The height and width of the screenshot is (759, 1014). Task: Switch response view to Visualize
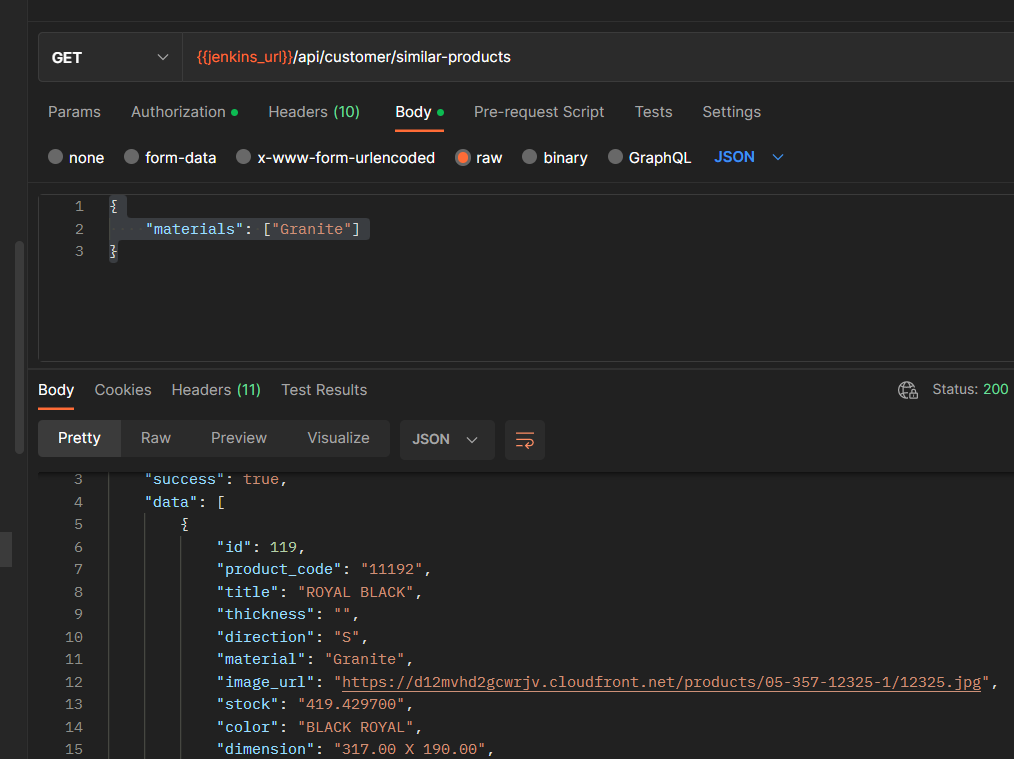click(x=338, y=438)
